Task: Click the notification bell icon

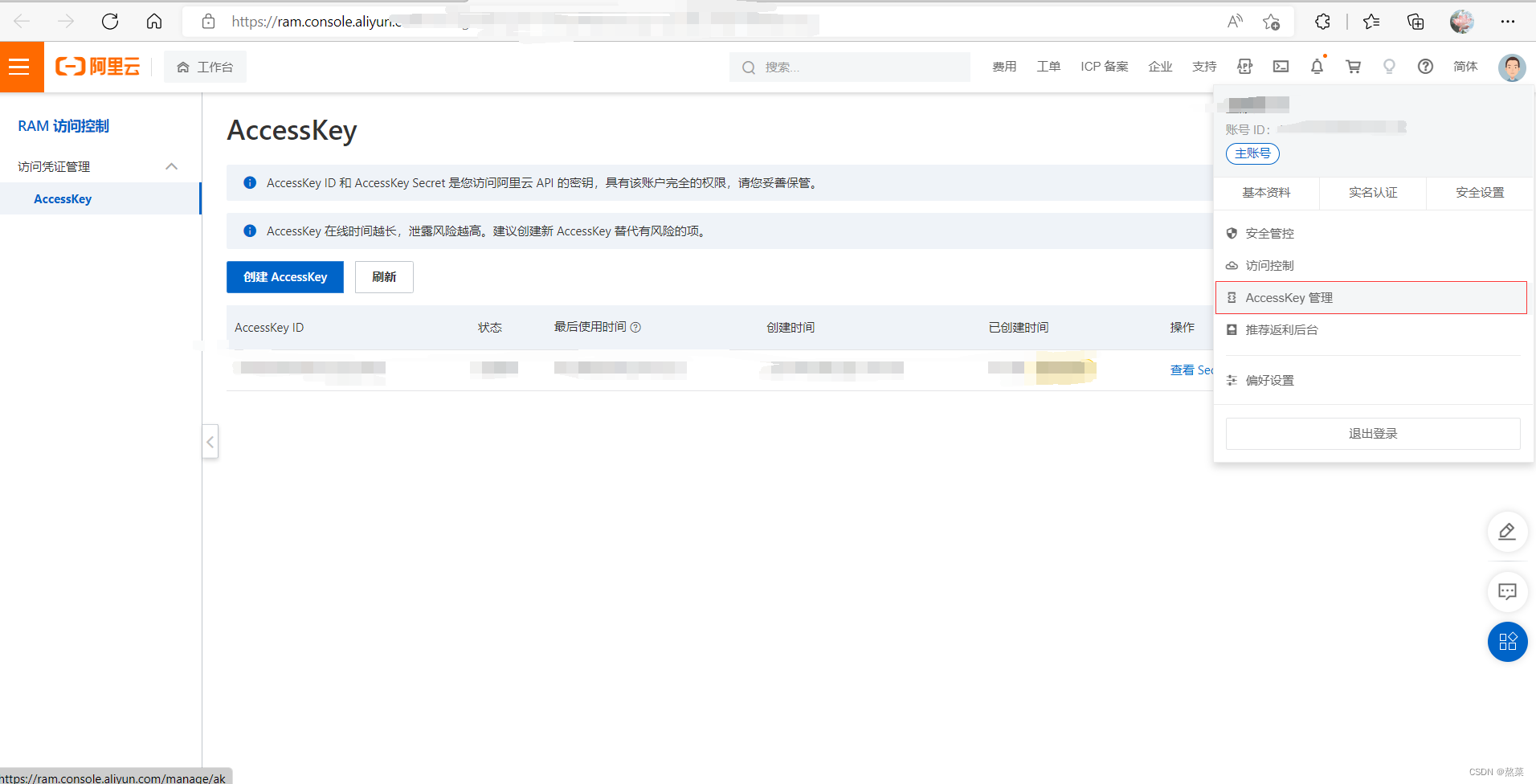Action: (1317, 67)
